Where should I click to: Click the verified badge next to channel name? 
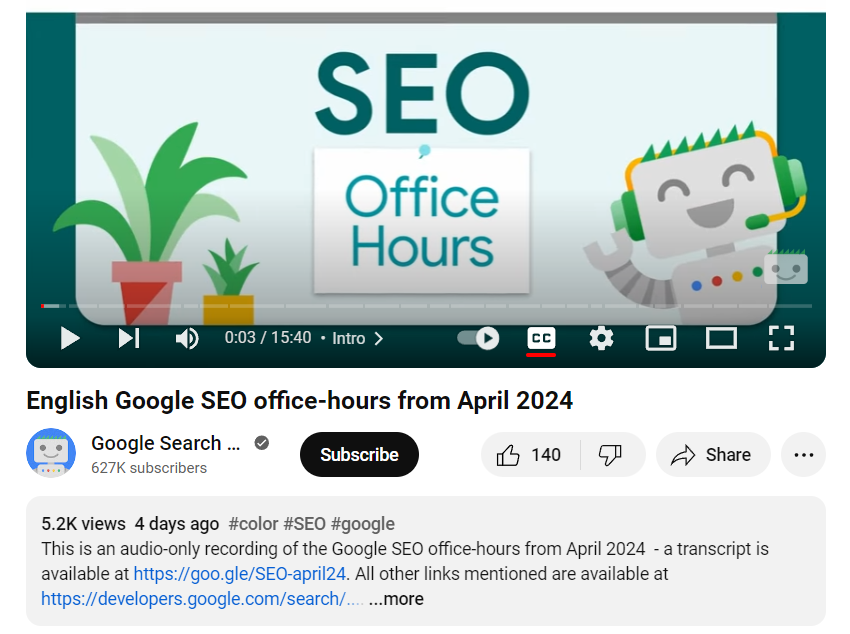(262, 443)
